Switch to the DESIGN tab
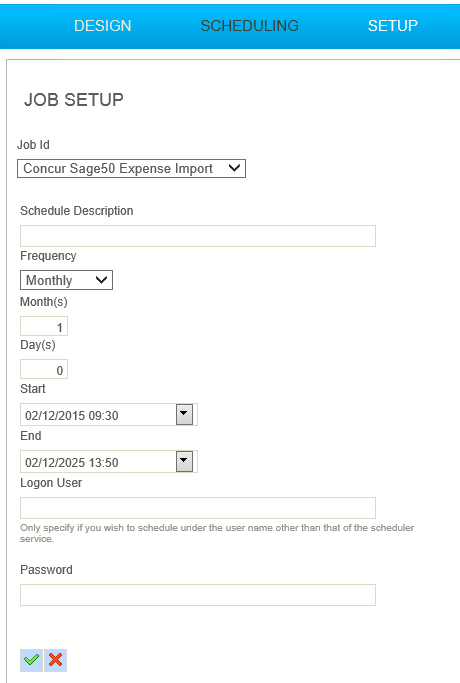 [102, 26]
